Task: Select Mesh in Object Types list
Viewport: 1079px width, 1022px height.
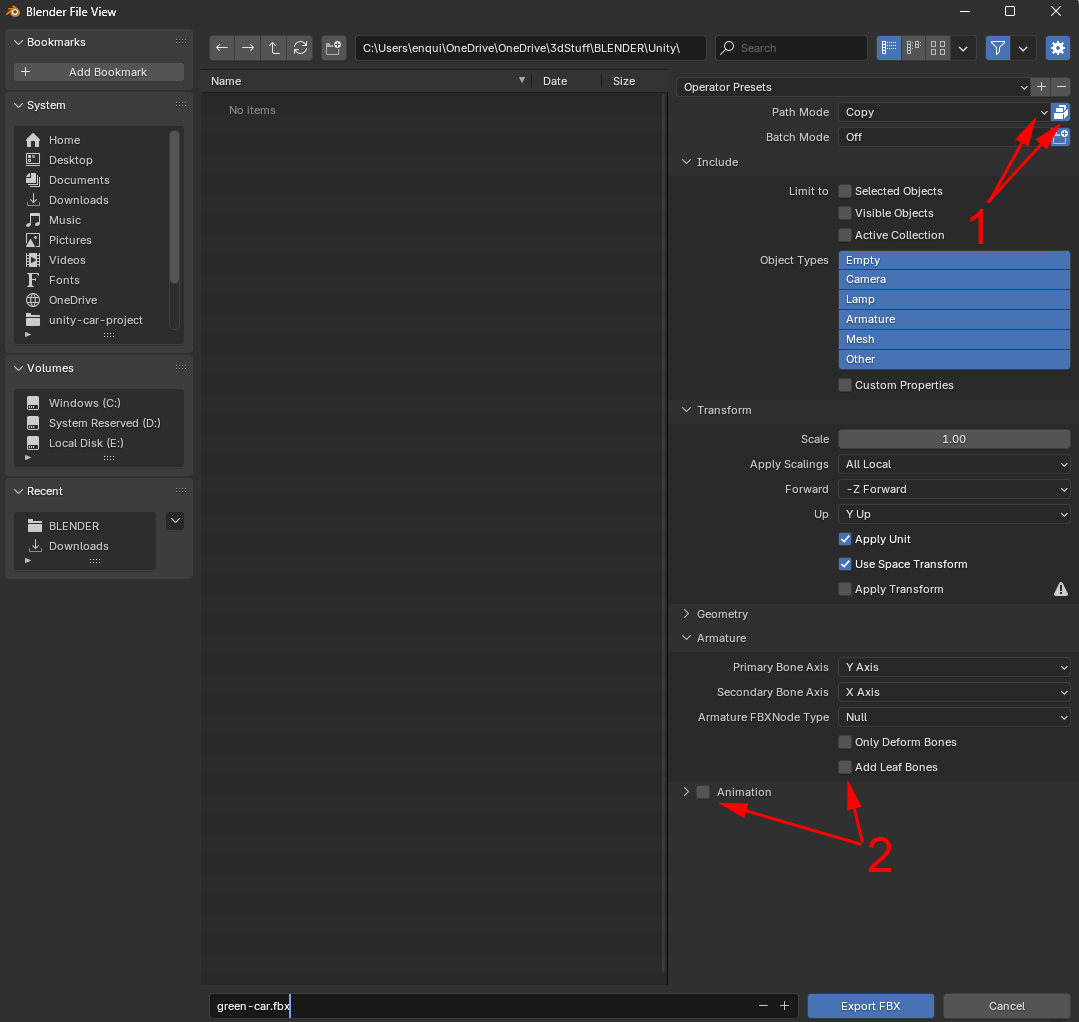Action: tap(954, 339)
